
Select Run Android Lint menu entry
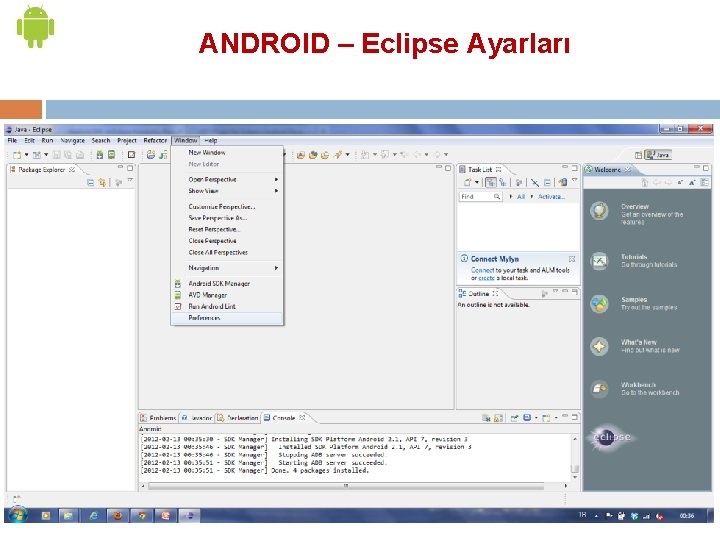point(227,306)
